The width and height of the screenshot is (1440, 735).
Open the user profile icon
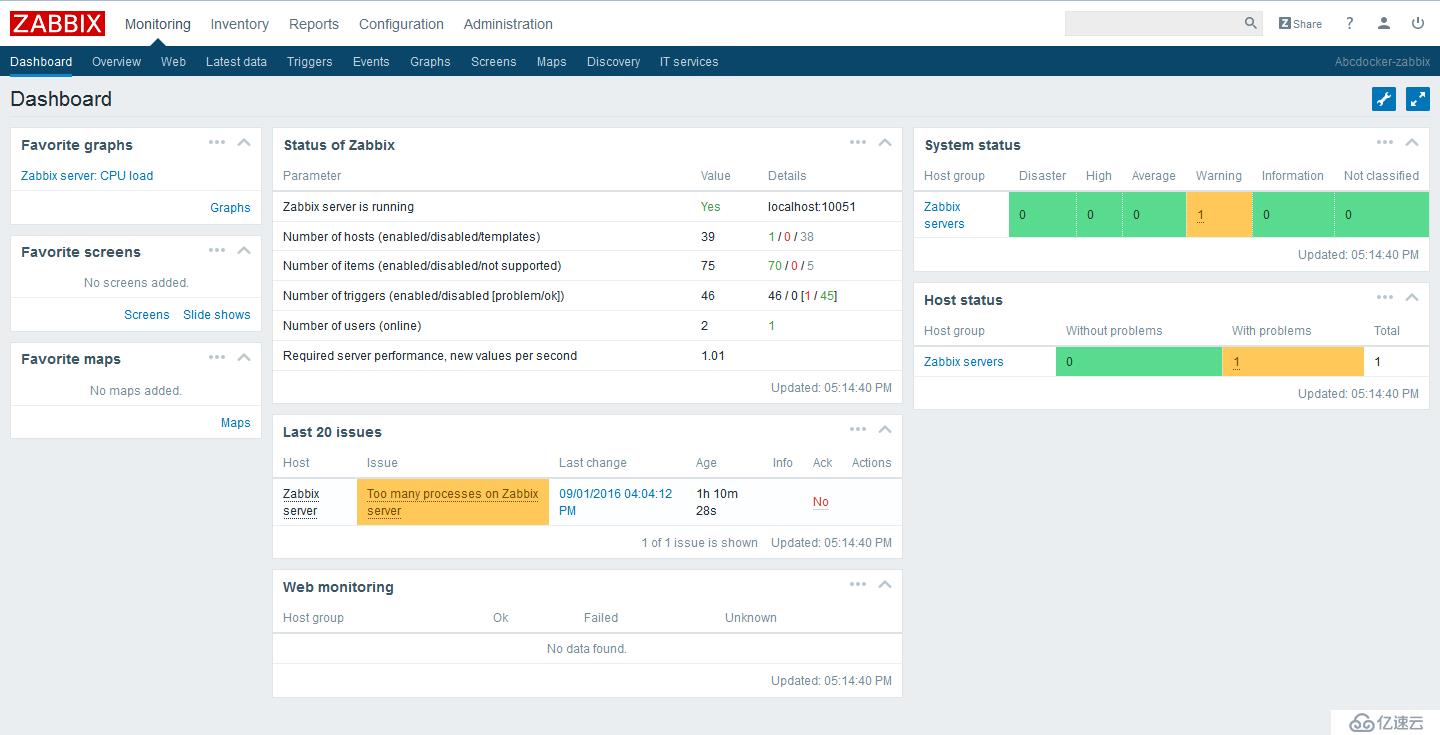(x=1384, y=23)
